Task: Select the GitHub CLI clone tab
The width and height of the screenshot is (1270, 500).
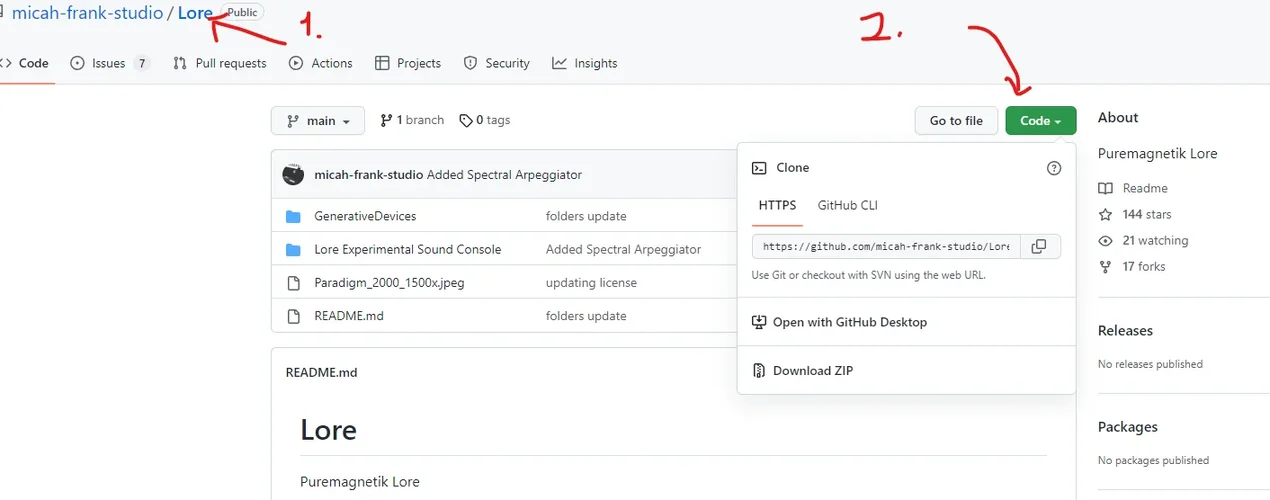Action: coord(848,205)
